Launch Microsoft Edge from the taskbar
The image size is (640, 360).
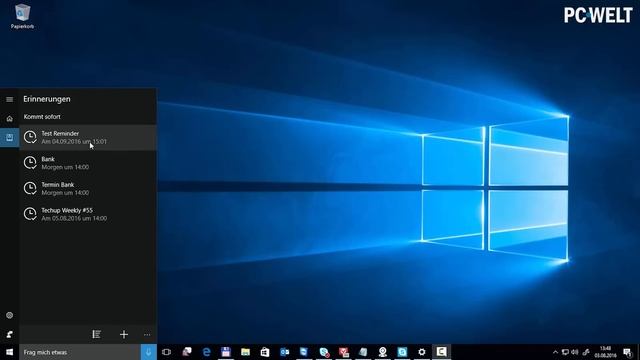[x=206, y=352]
